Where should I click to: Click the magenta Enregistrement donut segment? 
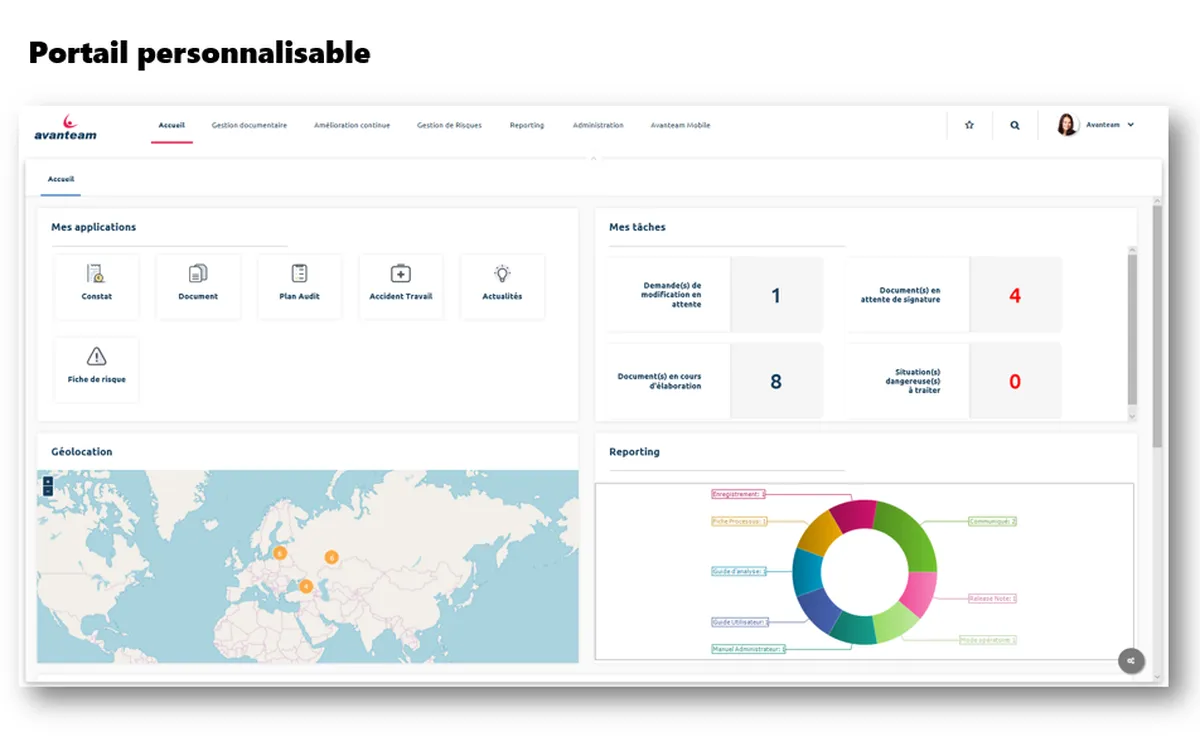pos(852,514)
